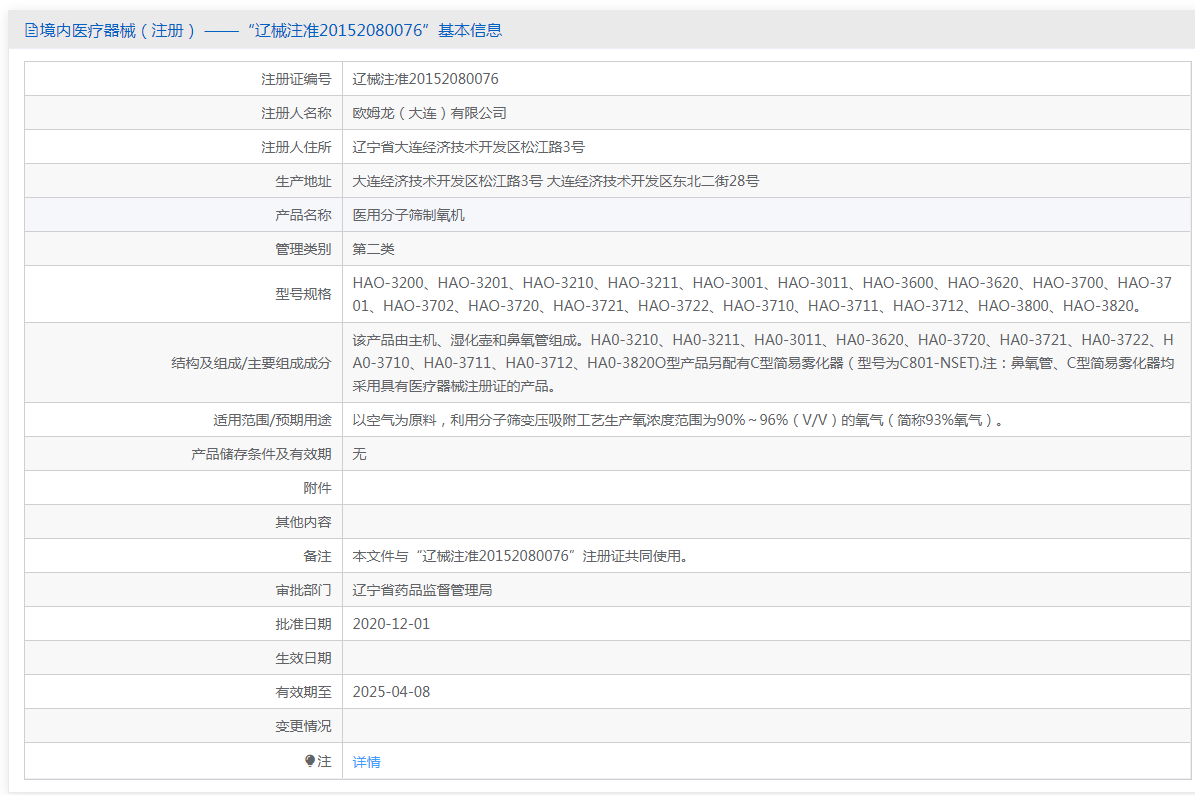Click the expiry date 2025-04-08
Viewport: 1195px width, 795px height.
point(391,692)
